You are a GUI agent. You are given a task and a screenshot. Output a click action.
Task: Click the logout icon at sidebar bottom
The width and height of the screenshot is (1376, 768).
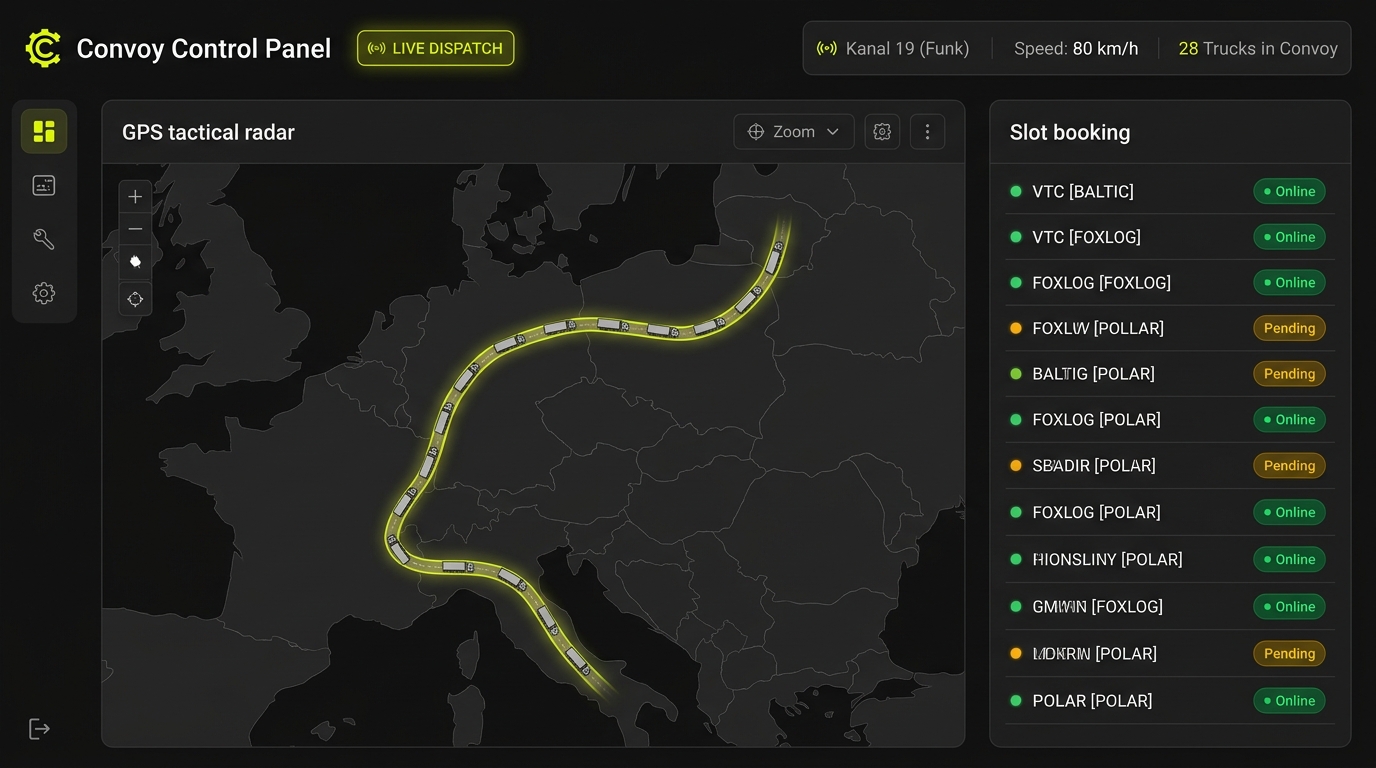39,729
